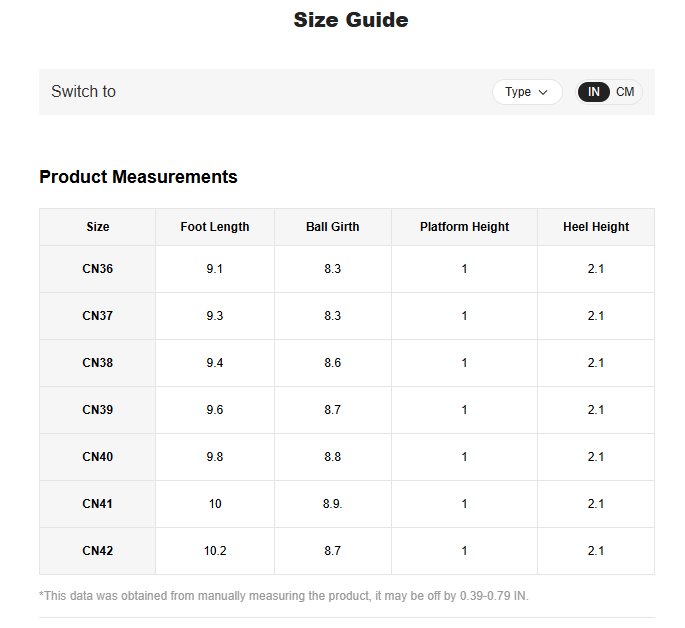685x628 pixels.
Task: Switch units to CM
Action: tap(625, 92)
